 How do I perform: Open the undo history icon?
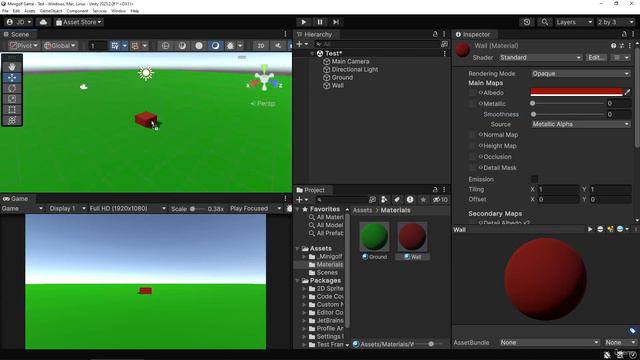527,22
